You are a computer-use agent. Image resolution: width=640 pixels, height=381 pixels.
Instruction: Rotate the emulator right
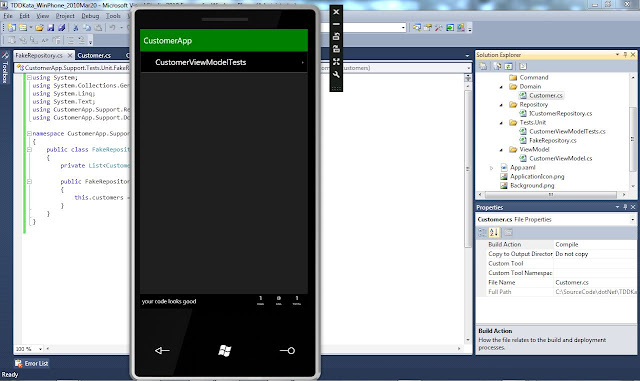coord(336,49)
